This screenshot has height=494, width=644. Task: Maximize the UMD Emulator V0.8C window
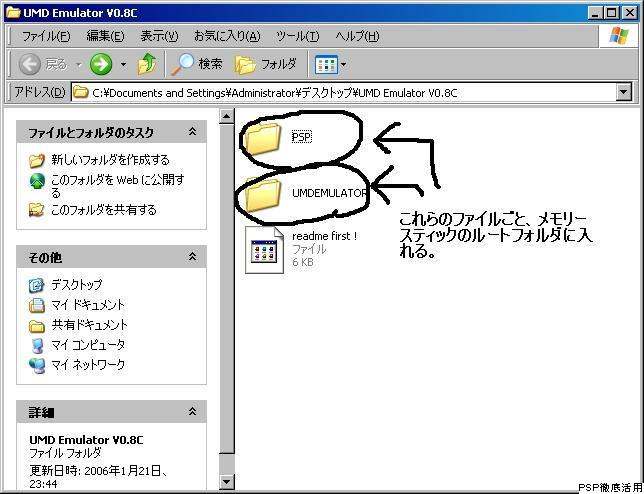(611, 13)
